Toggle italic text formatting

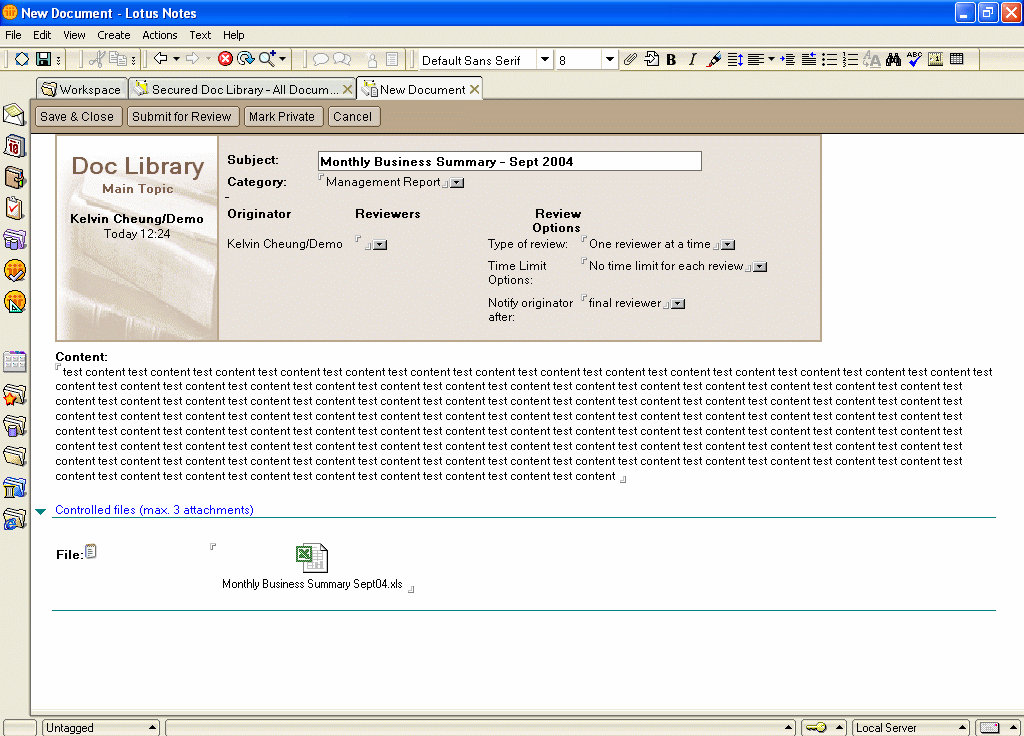tap(691, 60)
